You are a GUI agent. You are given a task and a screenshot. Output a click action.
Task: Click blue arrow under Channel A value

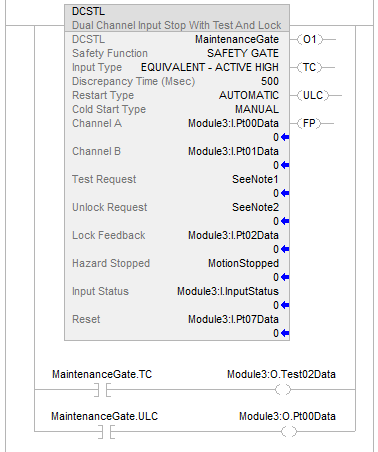(x=285, y=137)
